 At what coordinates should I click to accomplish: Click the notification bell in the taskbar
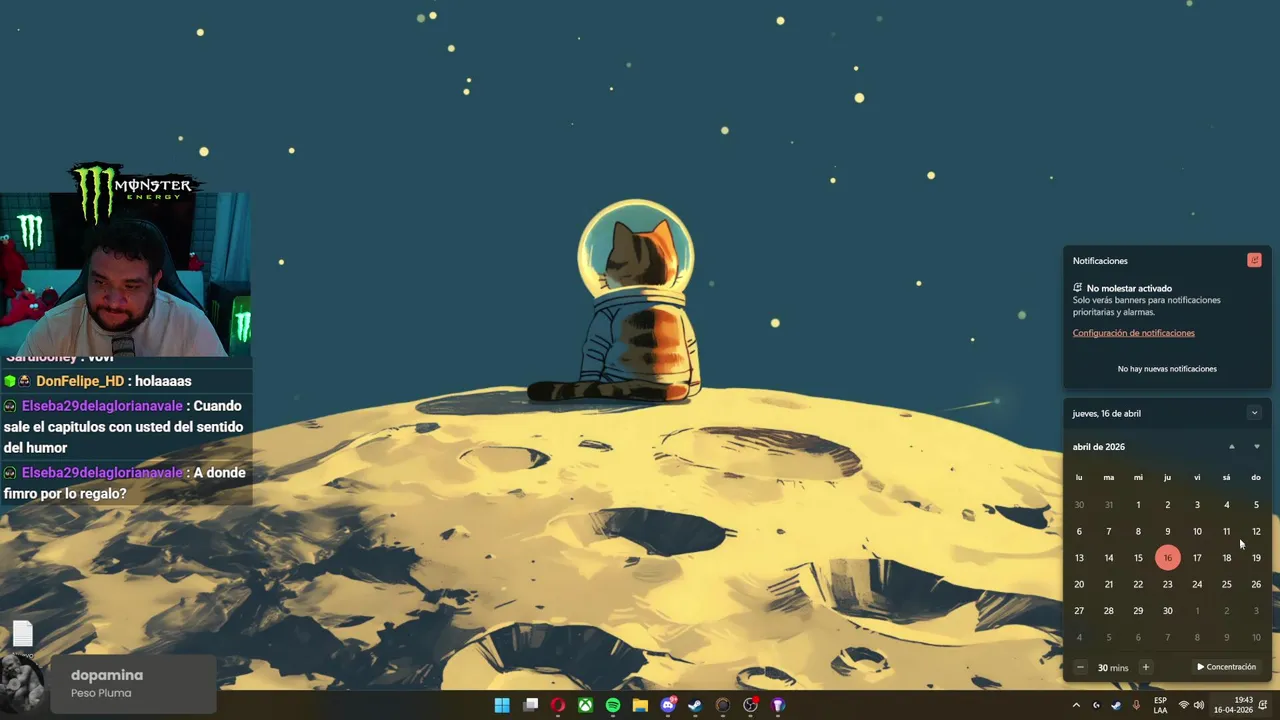click(x=1263, y=705)
